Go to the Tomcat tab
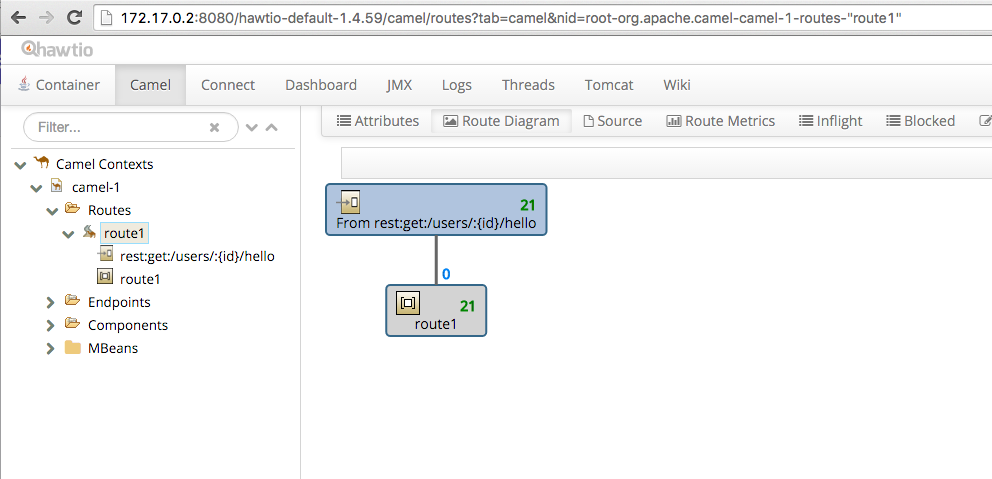Screen dimensions: 992x479 point(609,85)
